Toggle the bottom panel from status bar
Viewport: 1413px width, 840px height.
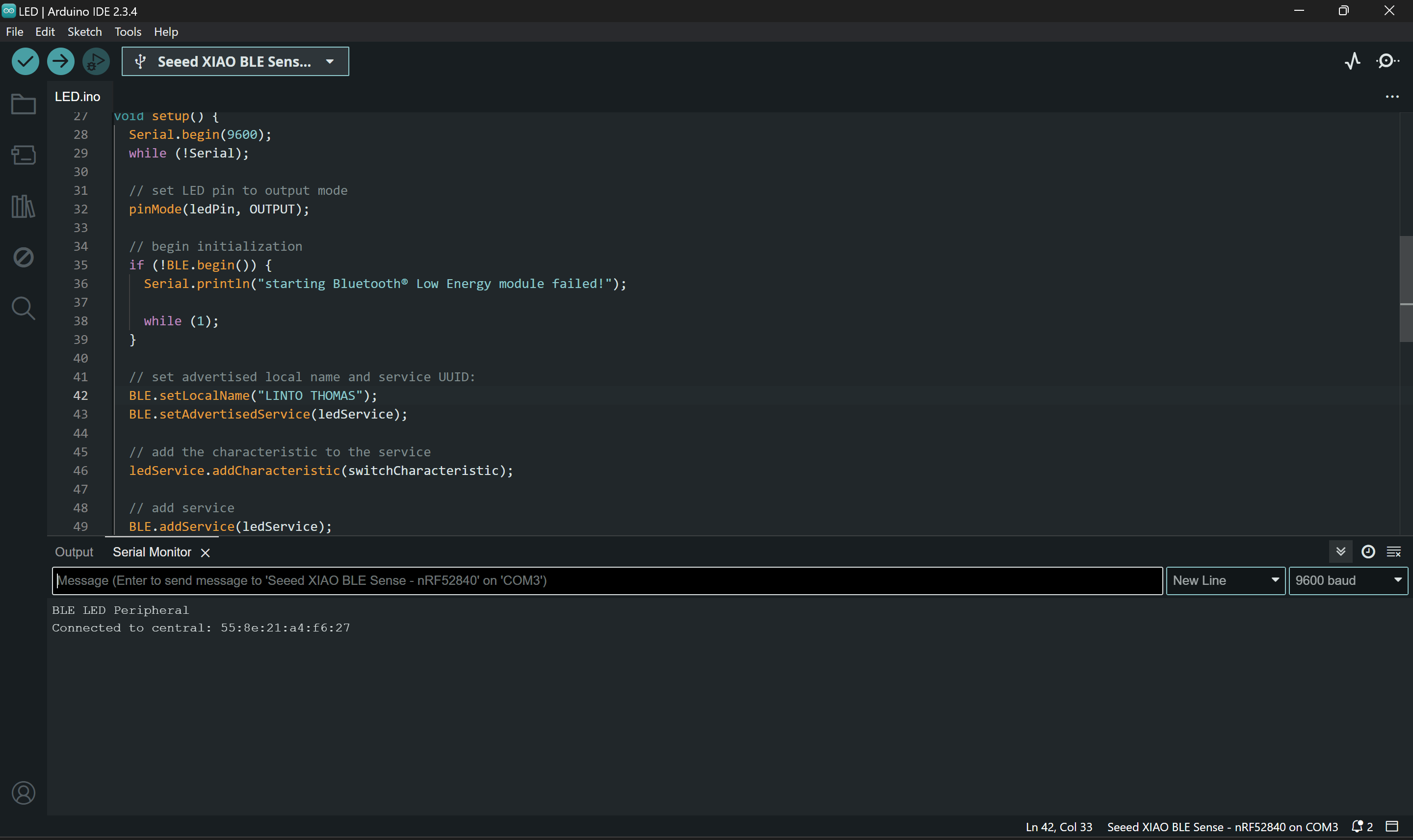1391,826
